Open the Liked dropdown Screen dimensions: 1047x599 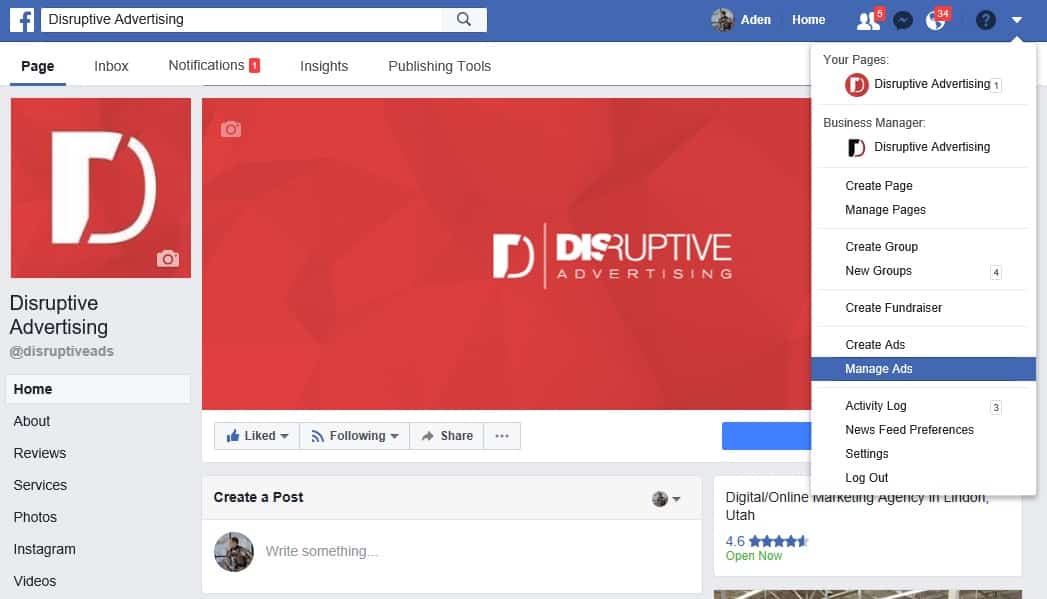257,436
